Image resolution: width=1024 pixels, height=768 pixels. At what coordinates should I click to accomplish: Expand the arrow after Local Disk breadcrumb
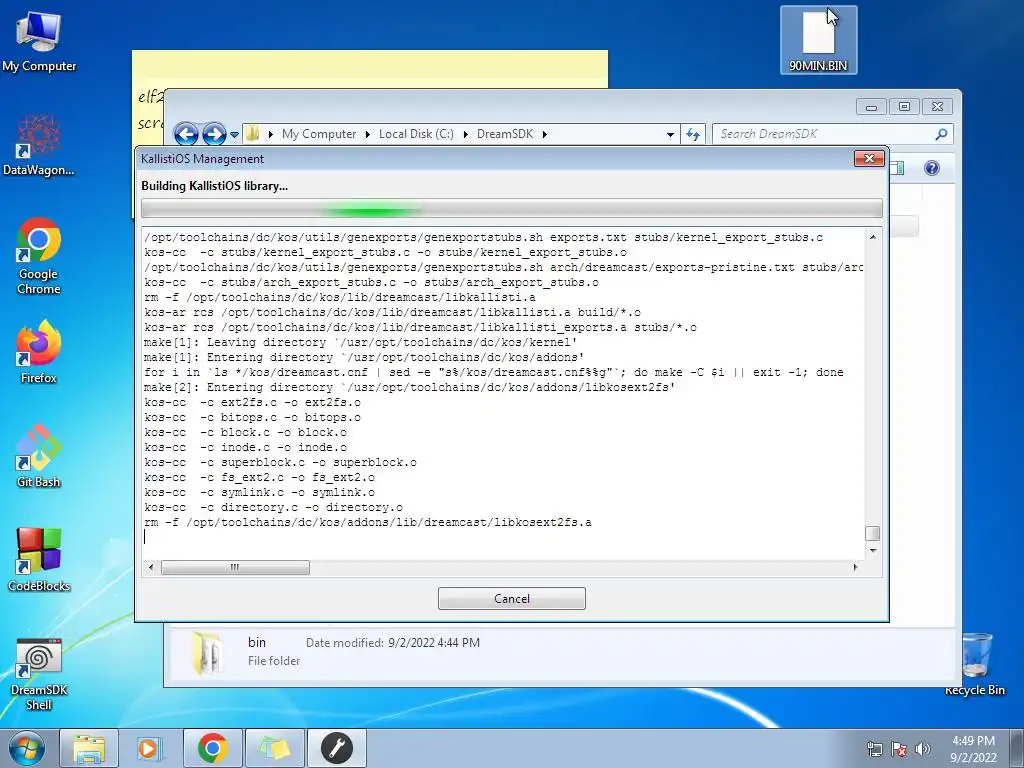point(466,135)
